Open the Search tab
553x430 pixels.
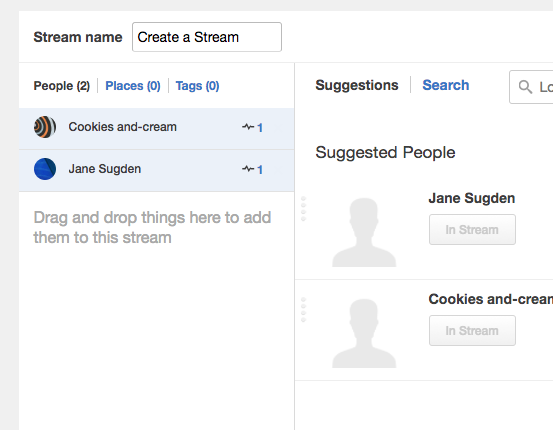(446, 85)
